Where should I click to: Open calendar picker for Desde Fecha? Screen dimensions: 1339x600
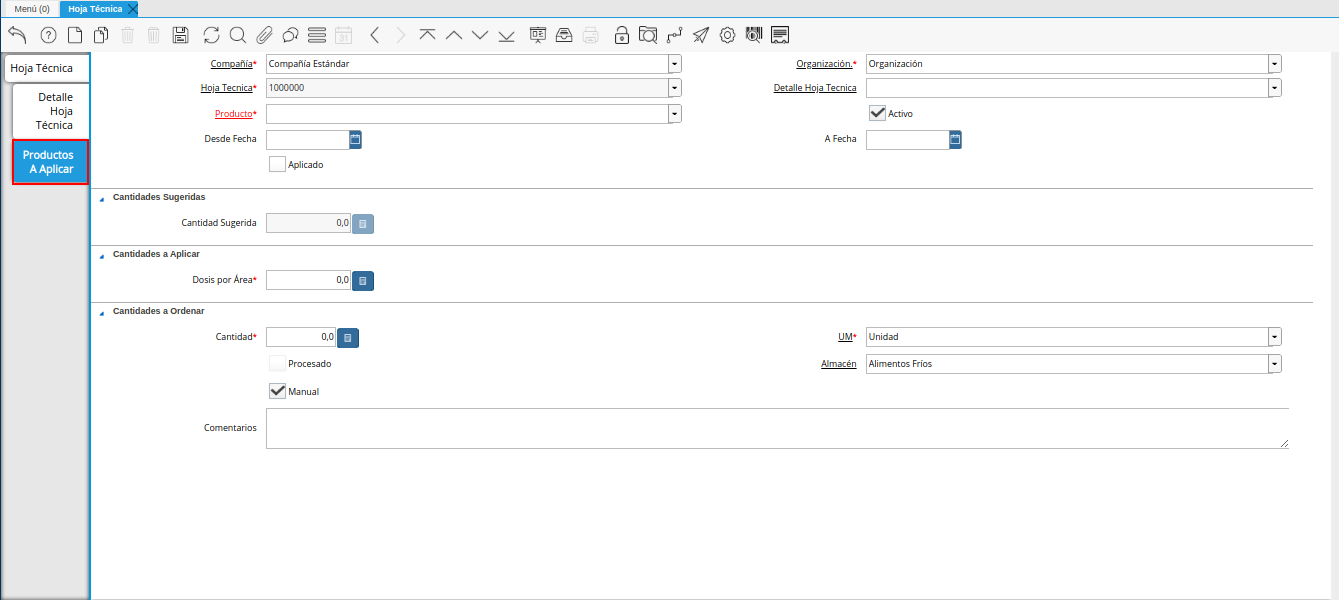(355, 139)
